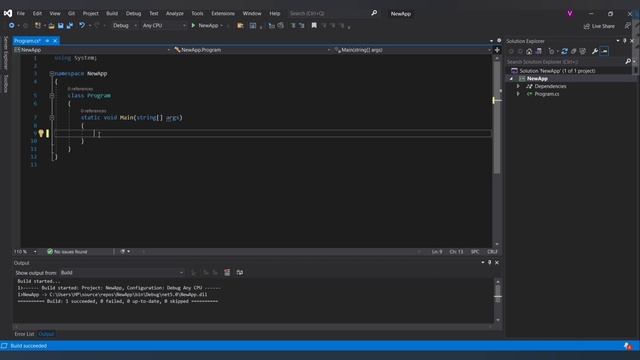Click the Undo arrow icon
This screenshot has height=360, width=640.
coord(82,25)
